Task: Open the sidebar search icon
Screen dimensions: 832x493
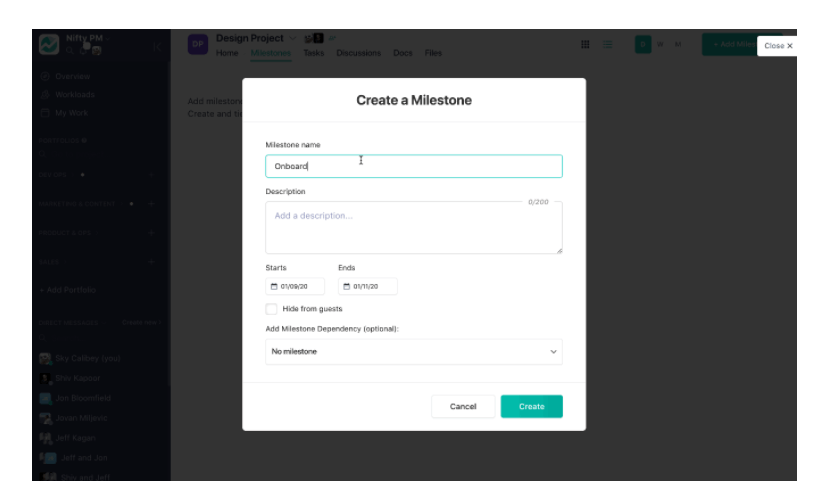Action: [70, 51]
